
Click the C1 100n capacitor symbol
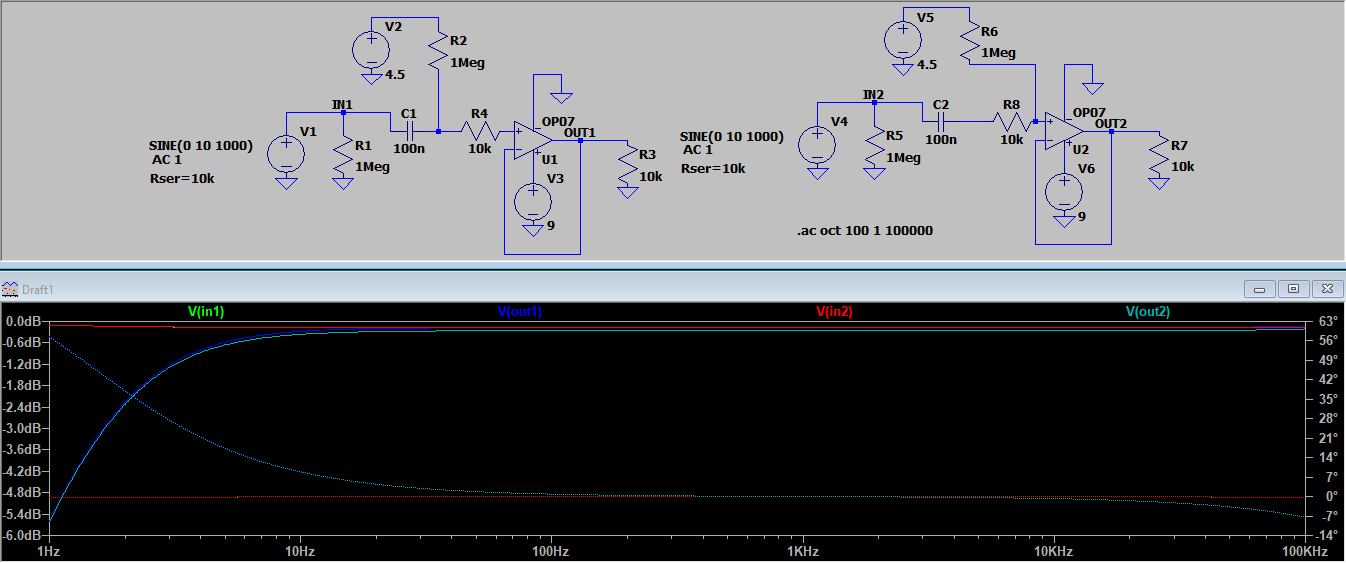[x=409, y=131]
